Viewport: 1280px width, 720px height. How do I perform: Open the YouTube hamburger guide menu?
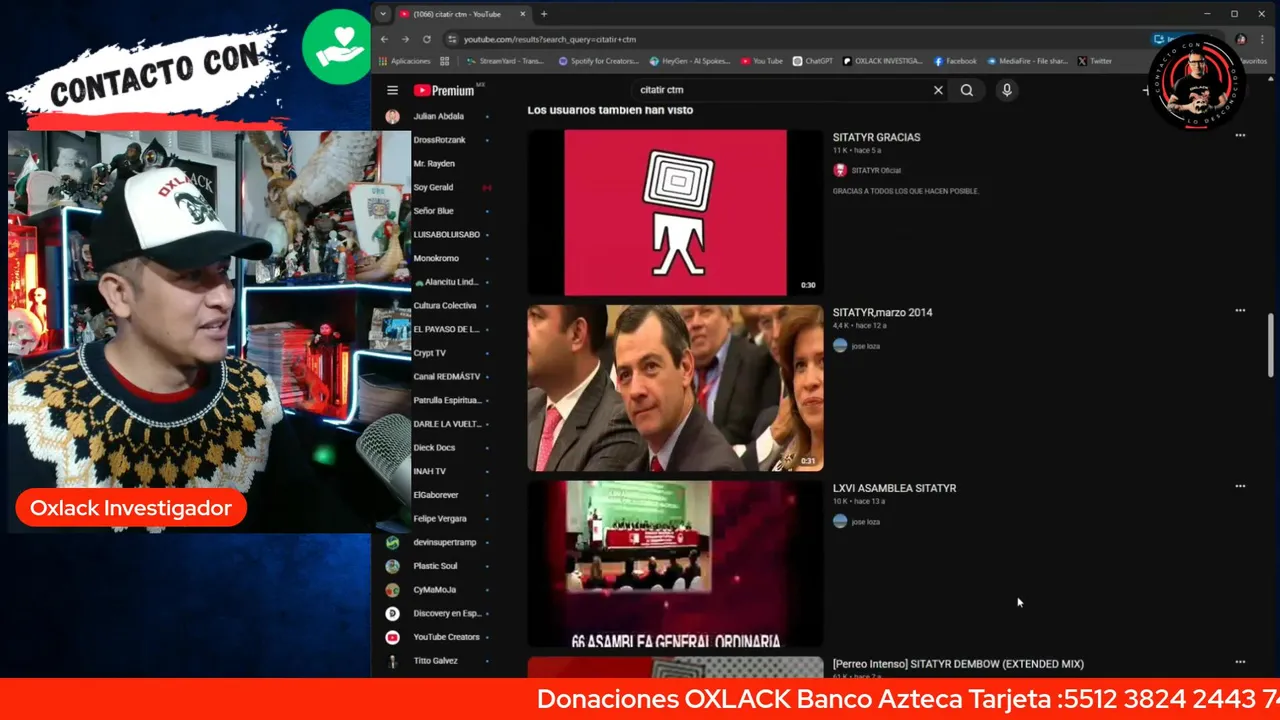click(392, 90)
